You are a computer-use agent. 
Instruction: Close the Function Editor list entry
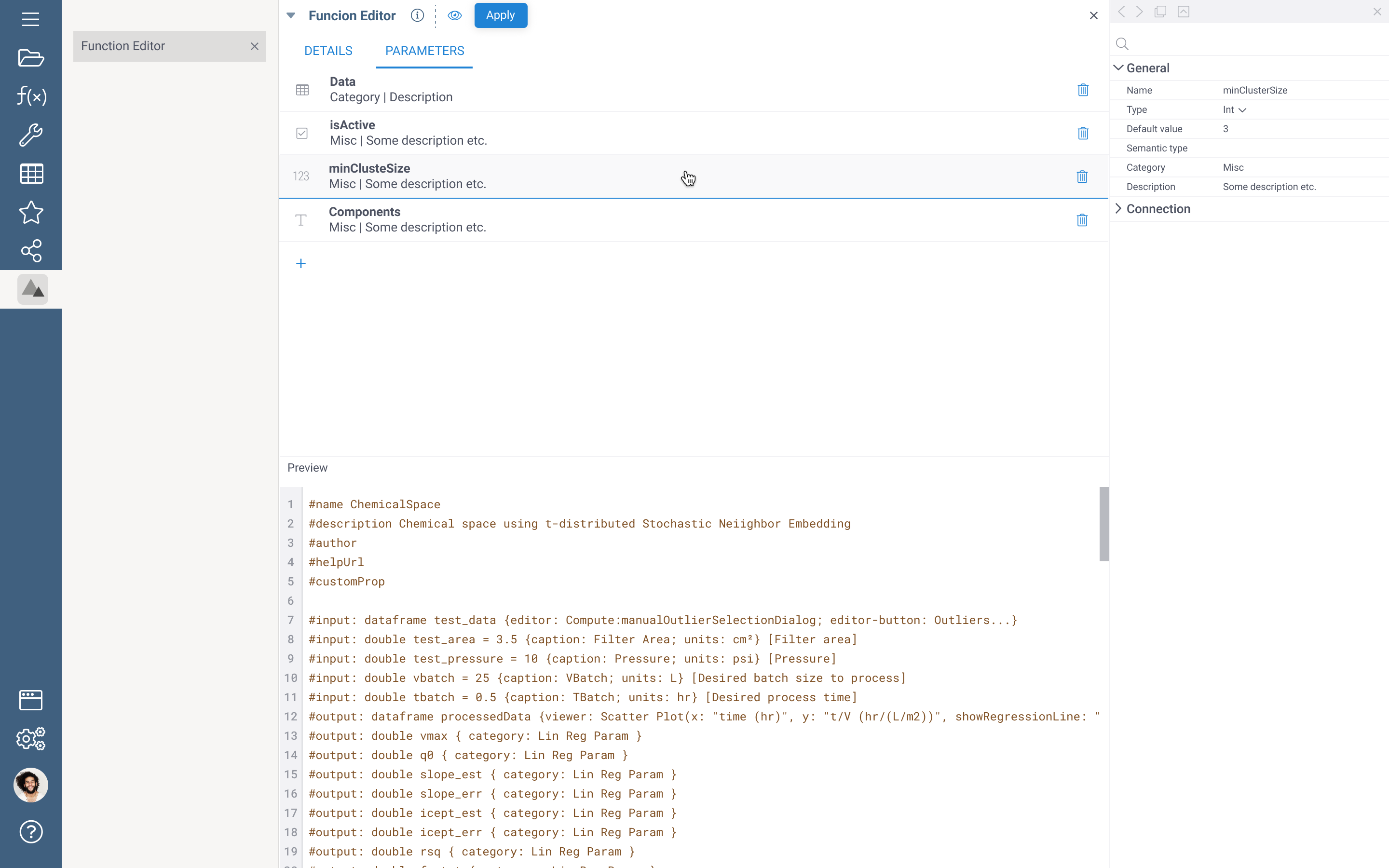tap(255, 46)
